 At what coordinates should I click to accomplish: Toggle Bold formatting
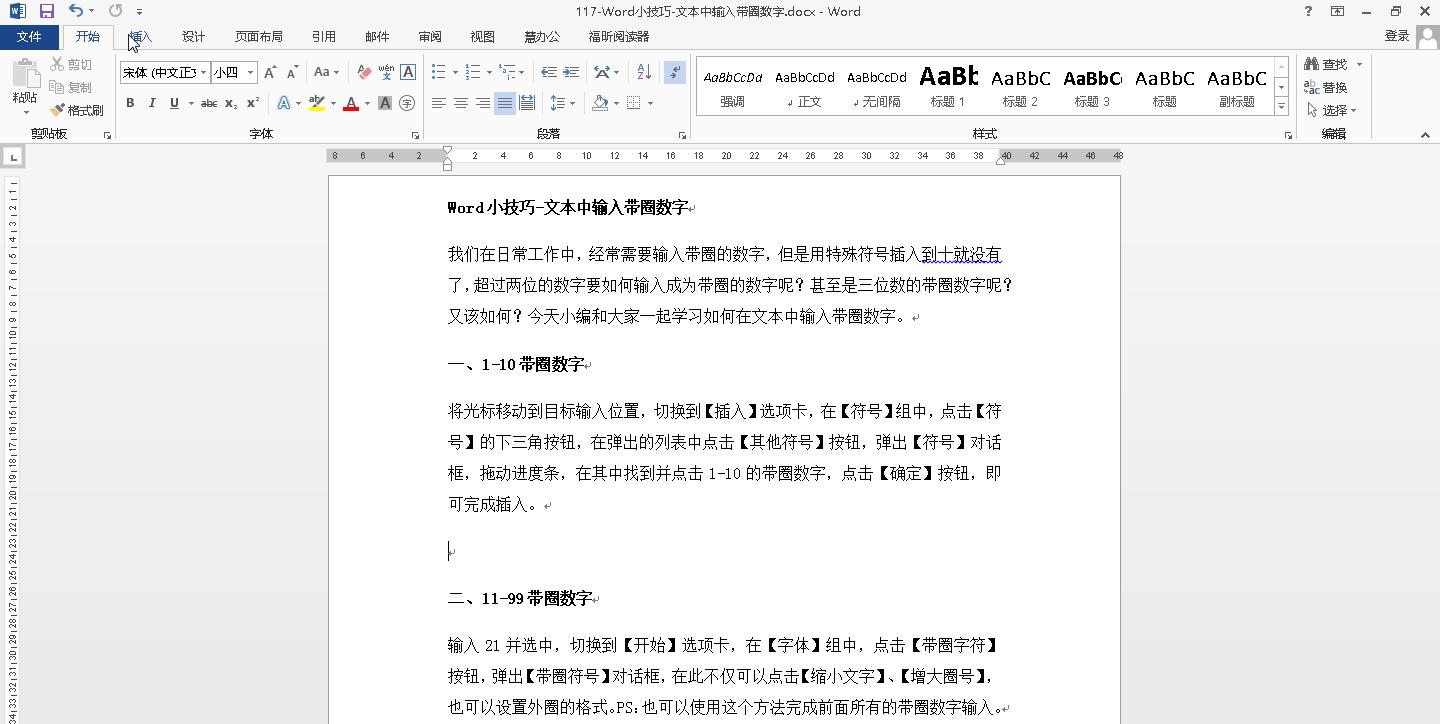click(x=130, y=103)
